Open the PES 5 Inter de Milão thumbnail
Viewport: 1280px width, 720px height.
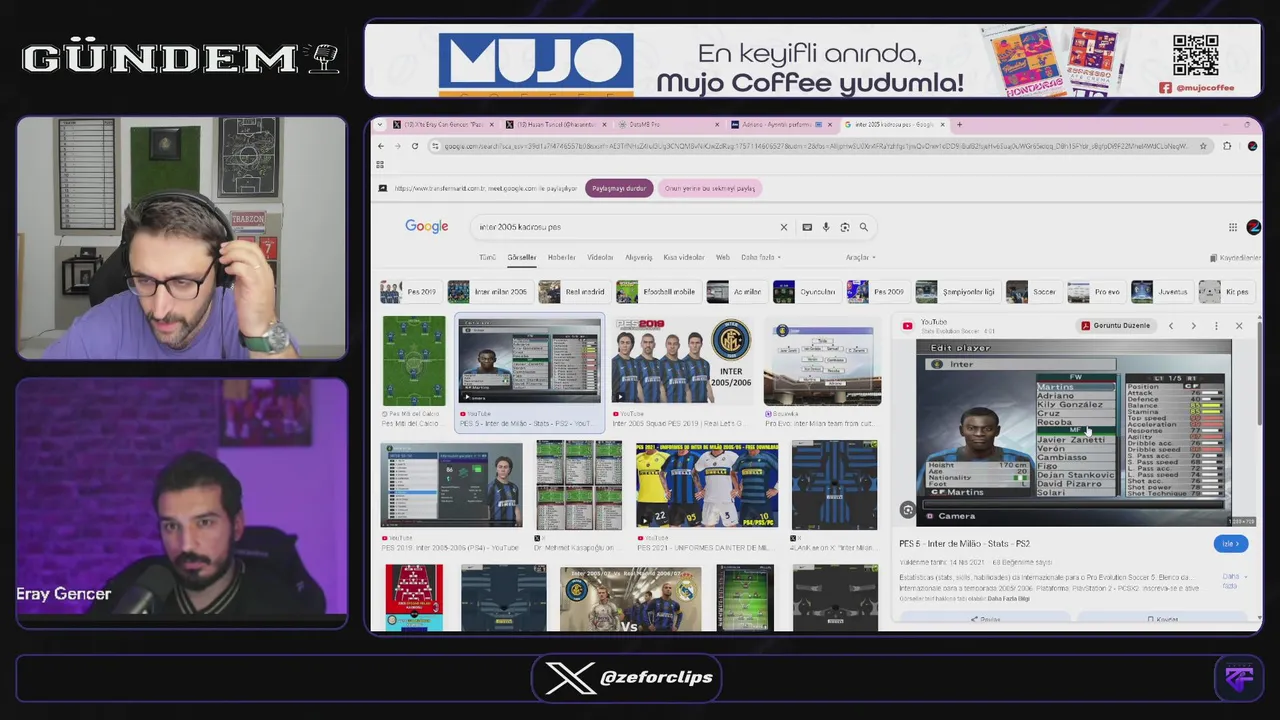pos(529,361)
